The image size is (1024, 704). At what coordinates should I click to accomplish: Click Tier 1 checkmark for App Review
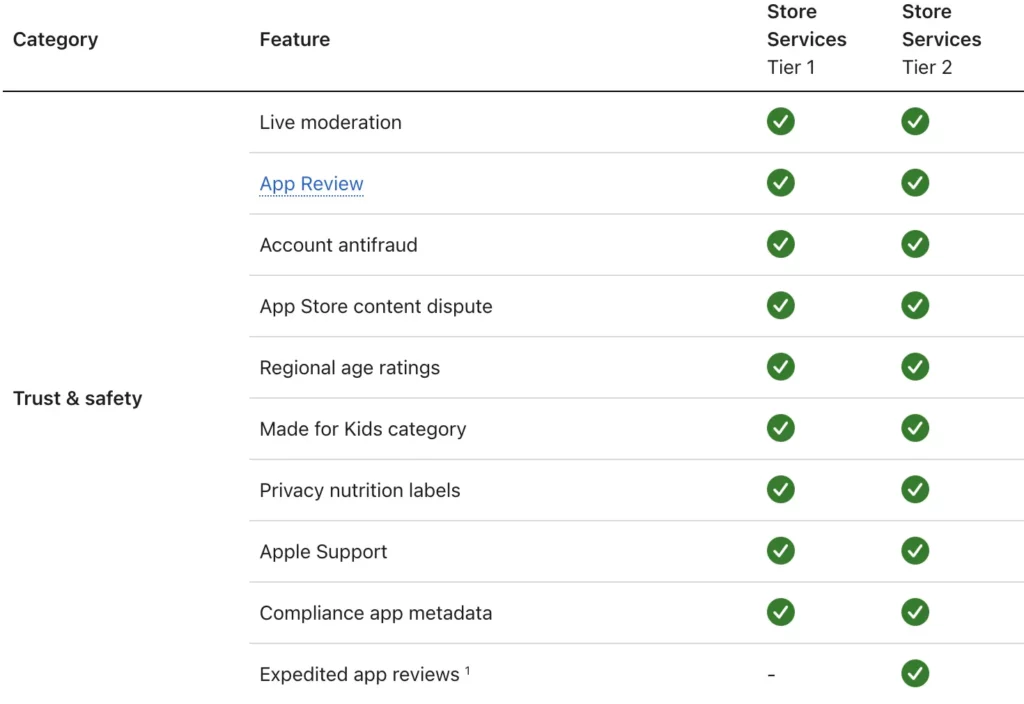pos(781,183)
